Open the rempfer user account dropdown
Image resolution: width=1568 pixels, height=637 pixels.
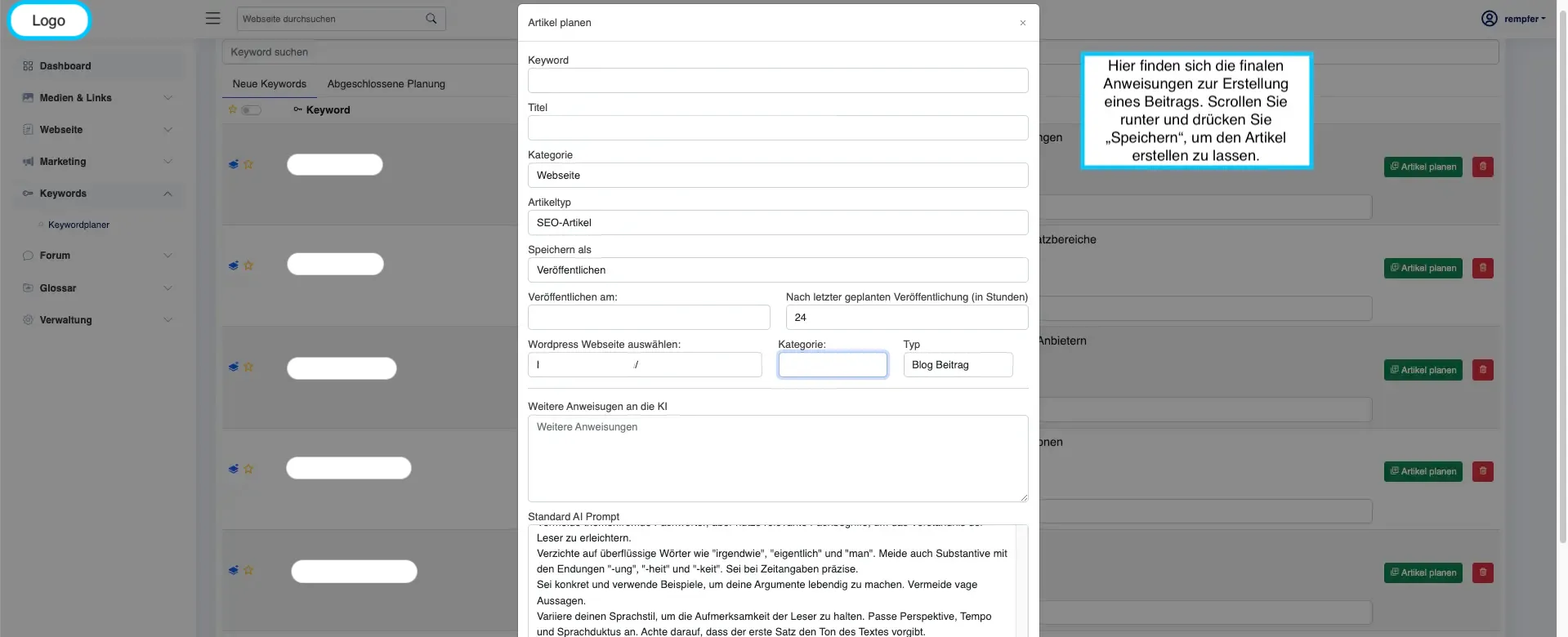point(1524,19)
